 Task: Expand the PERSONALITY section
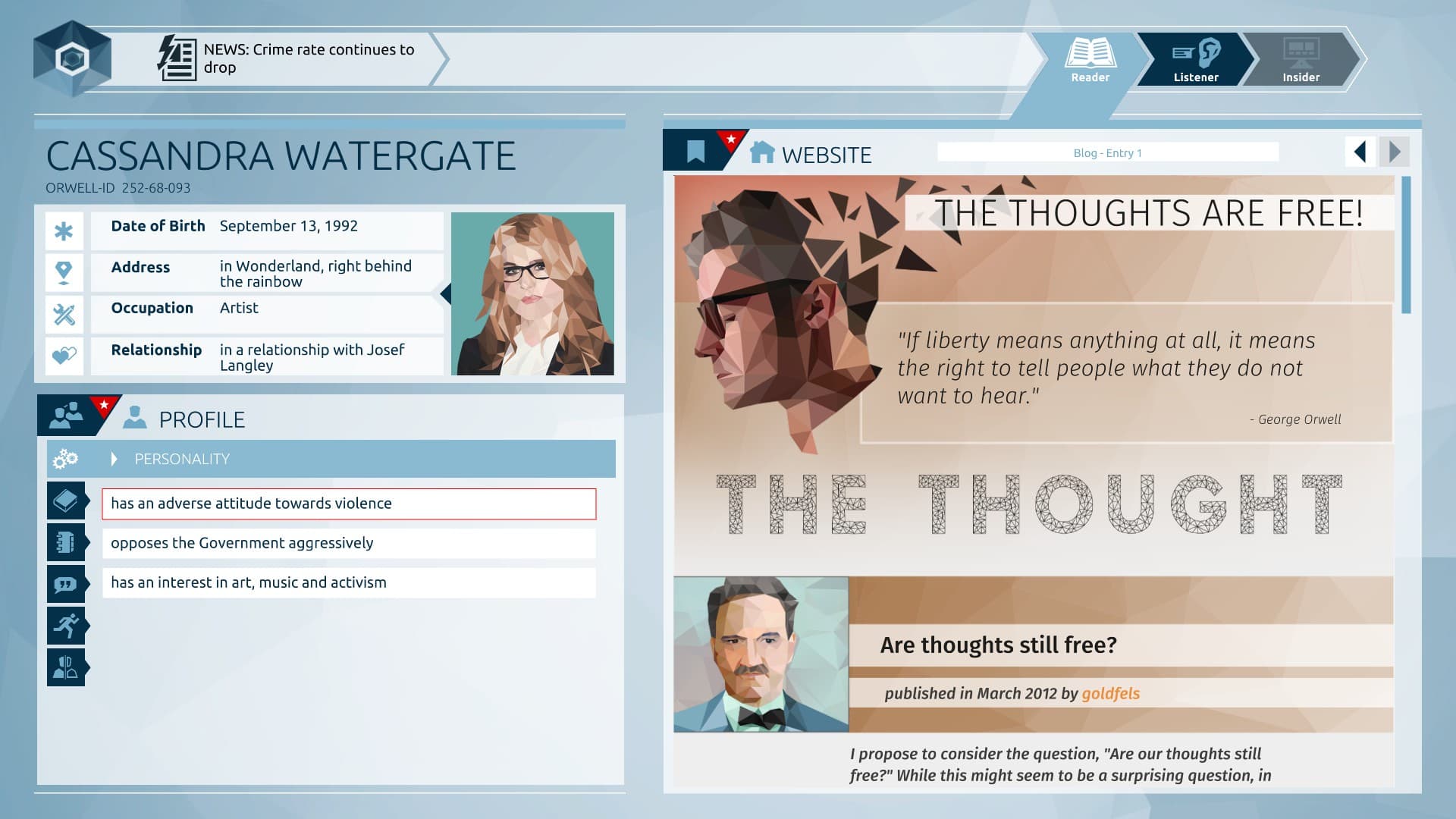[x=182, y=459]
